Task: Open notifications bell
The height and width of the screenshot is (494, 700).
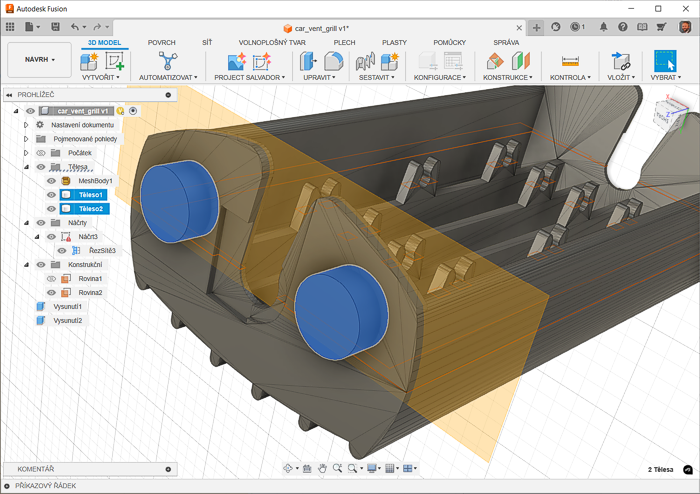Action: [x=604, y=27]
